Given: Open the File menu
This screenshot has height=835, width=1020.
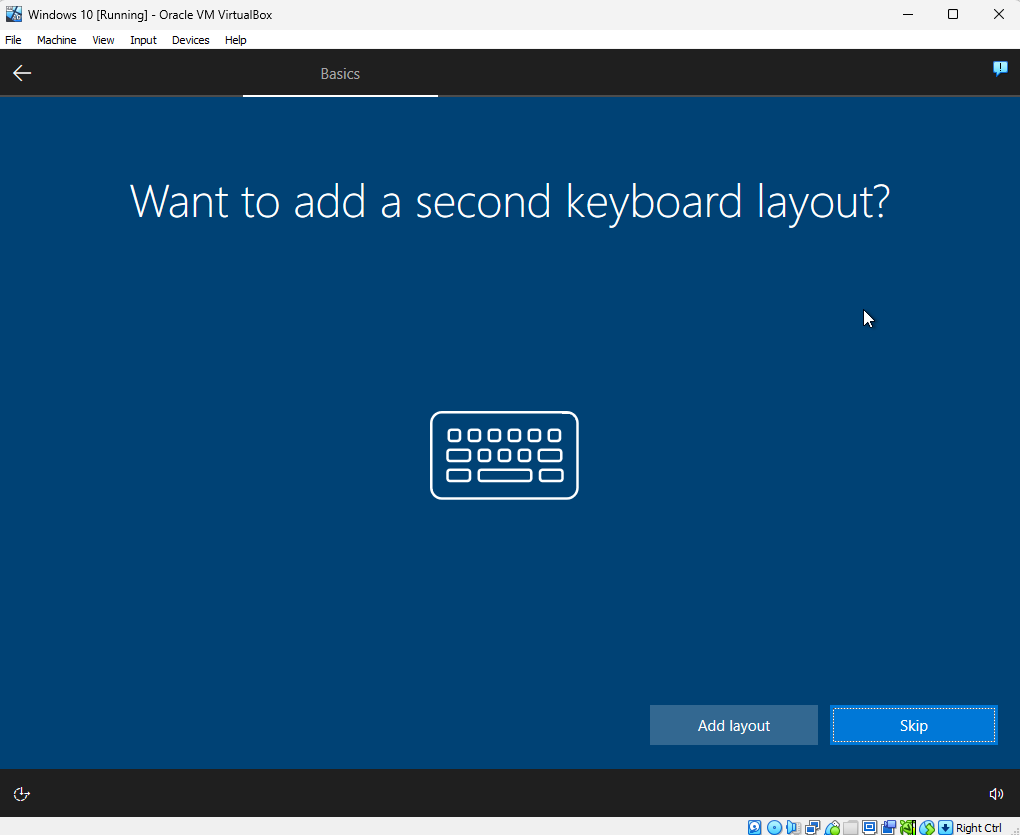Looking at the screenshot, I should 13,40.
